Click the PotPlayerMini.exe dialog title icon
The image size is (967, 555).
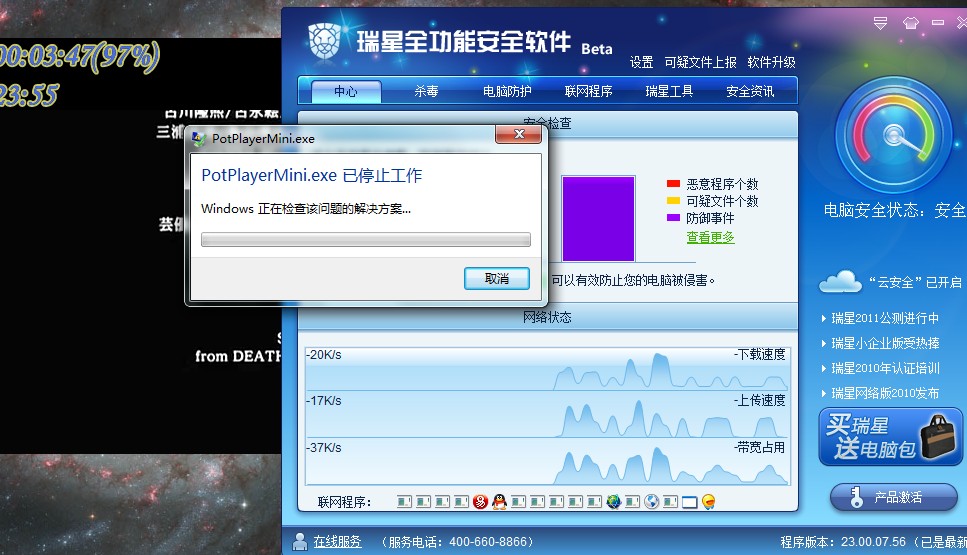click(199, 139)
